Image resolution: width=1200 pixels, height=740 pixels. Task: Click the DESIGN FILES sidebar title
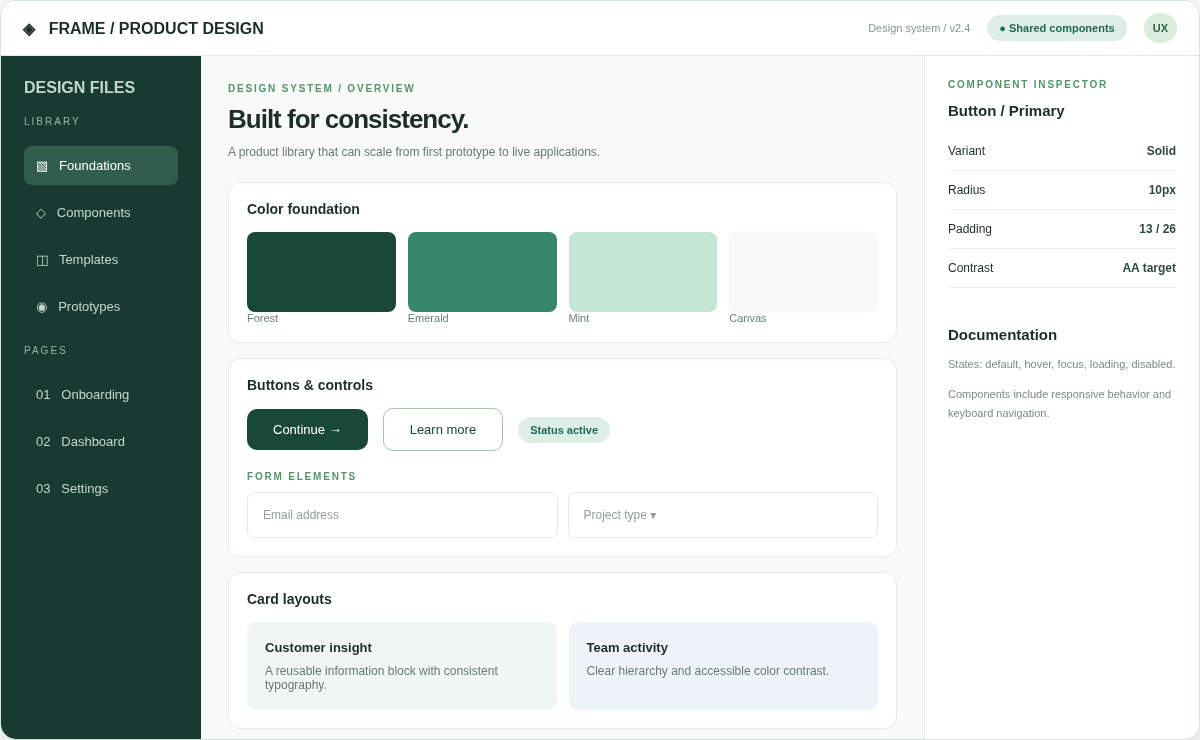(79, 88)
